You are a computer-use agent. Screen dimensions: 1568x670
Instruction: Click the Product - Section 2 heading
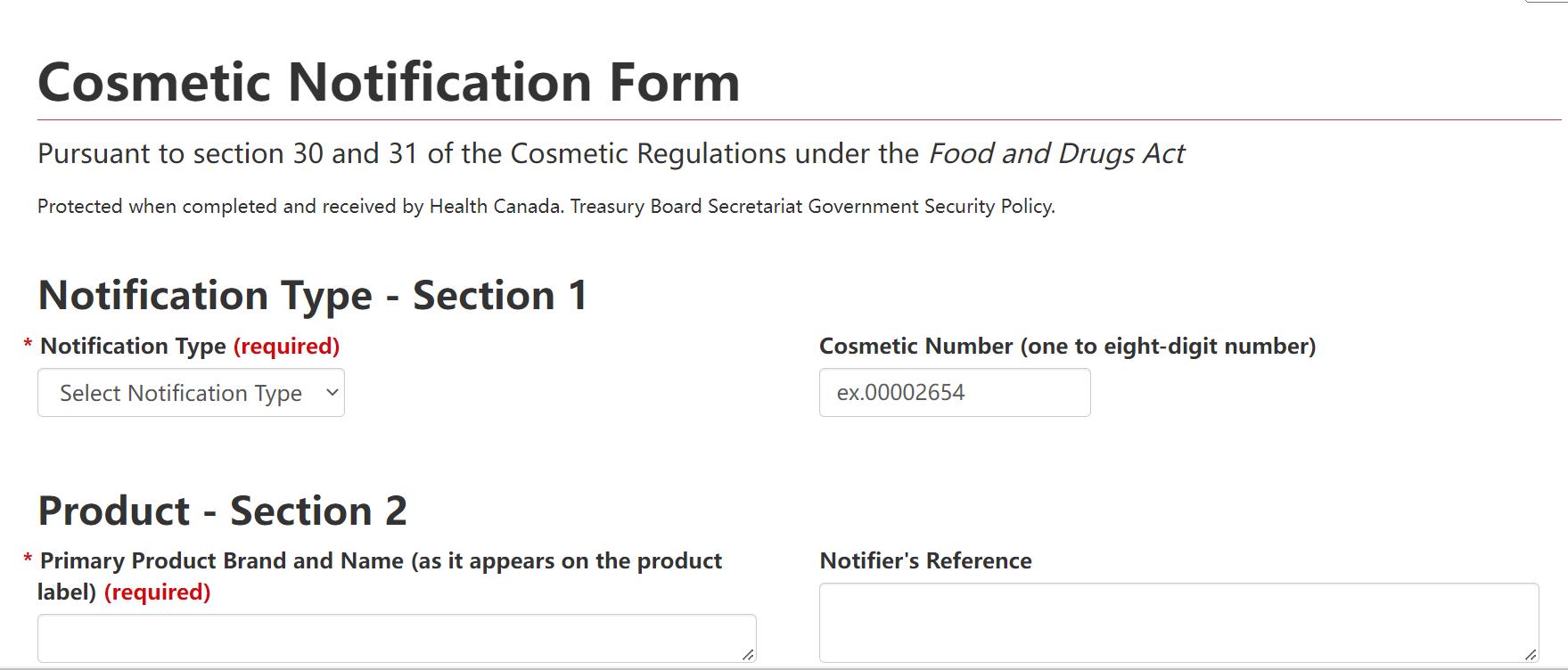pyautogui.click(x=222, y=511)
